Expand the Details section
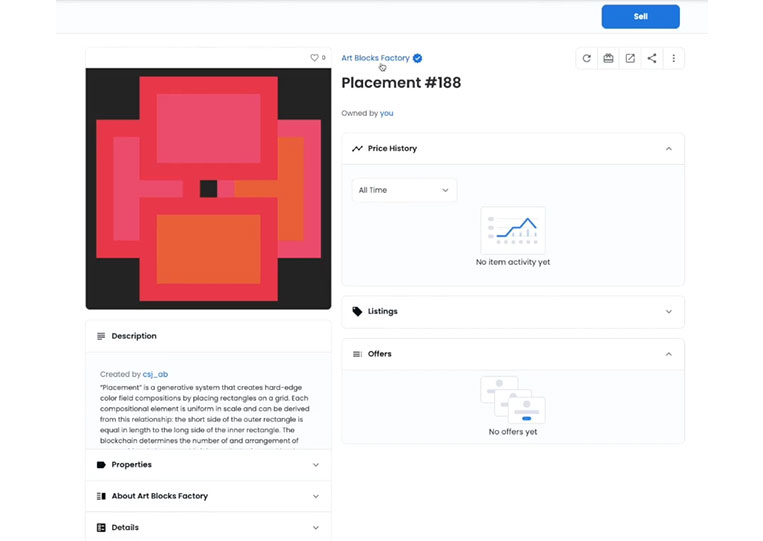 (316, 527)
